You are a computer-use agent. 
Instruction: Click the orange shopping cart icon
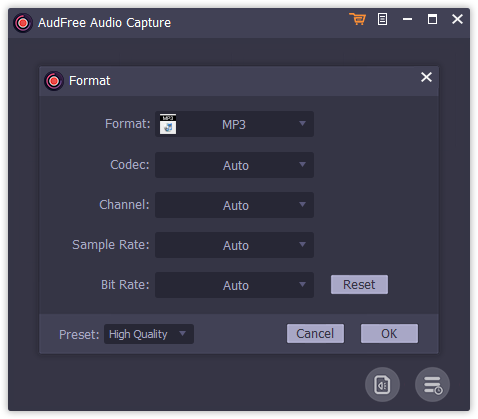(x=358, y=19)
